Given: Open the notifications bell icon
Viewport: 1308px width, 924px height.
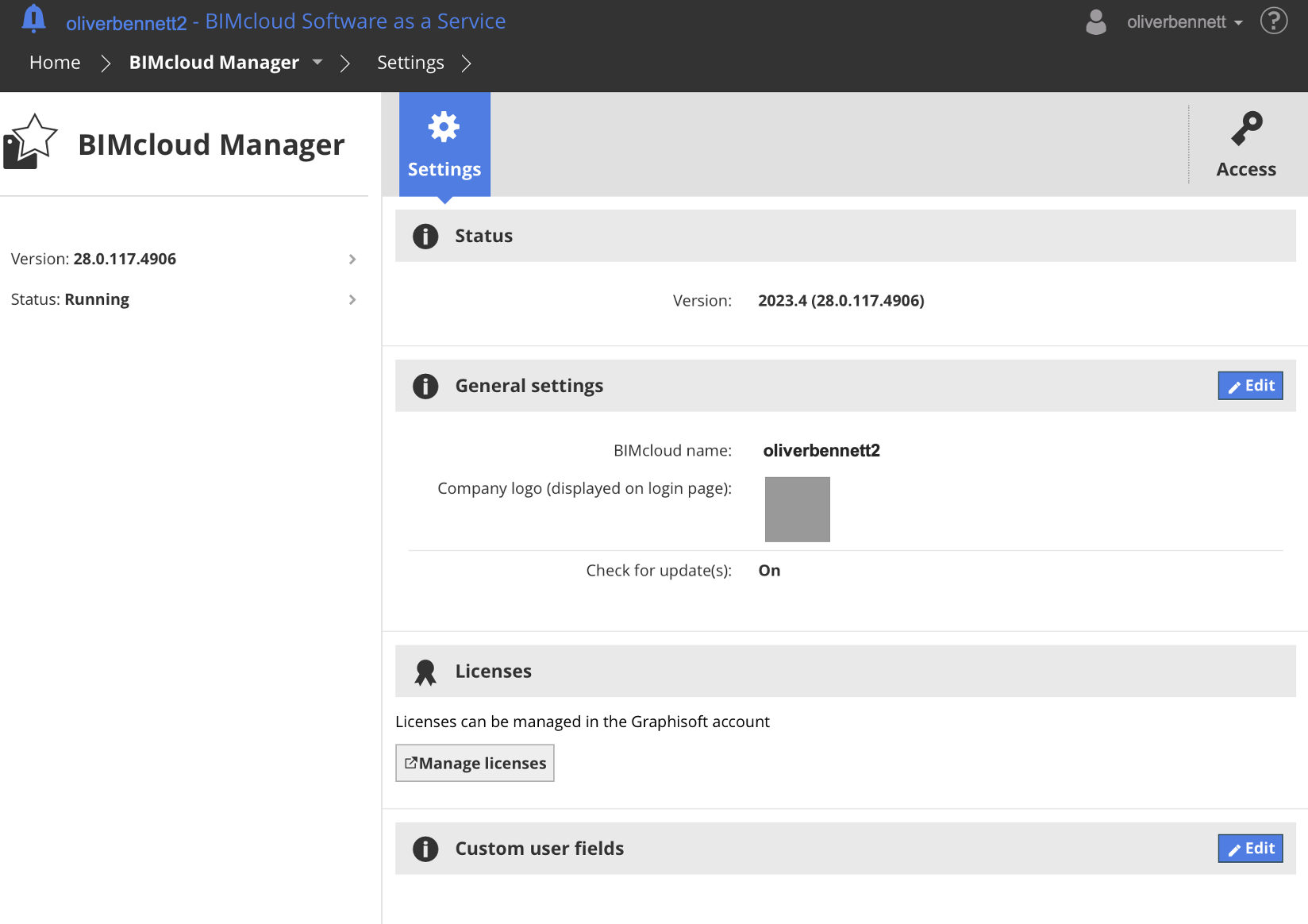Looking at the screenshot, I should (33, 18).
